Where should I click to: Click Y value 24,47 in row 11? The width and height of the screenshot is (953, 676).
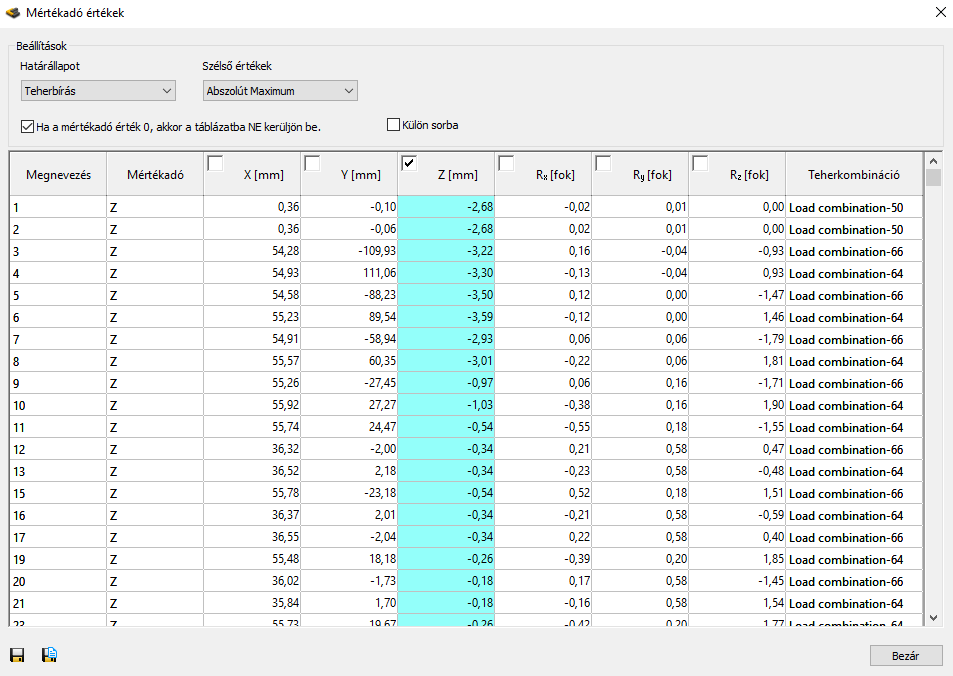[349, 427]
